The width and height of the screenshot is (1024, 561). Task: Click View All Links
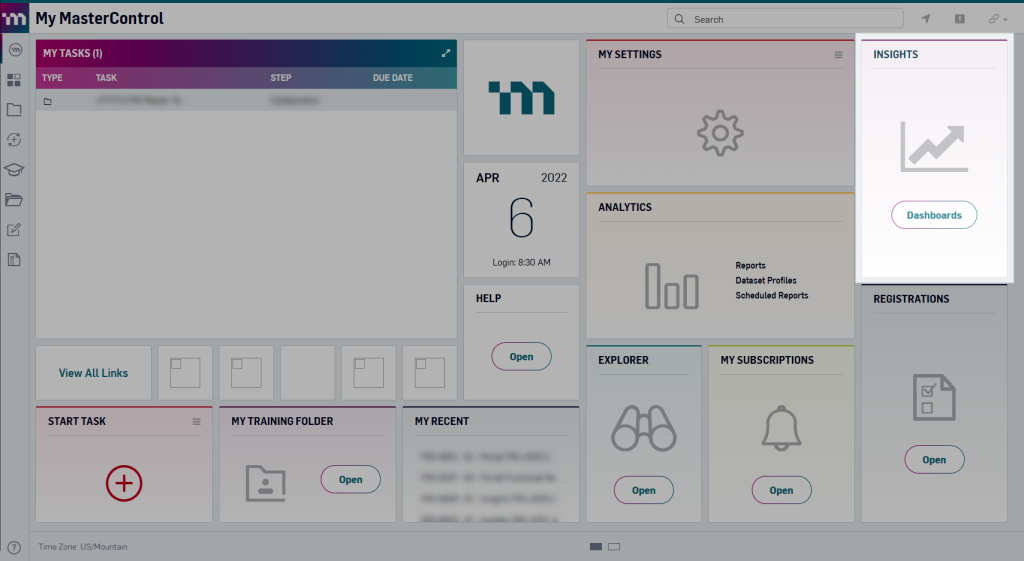[93, 373]
